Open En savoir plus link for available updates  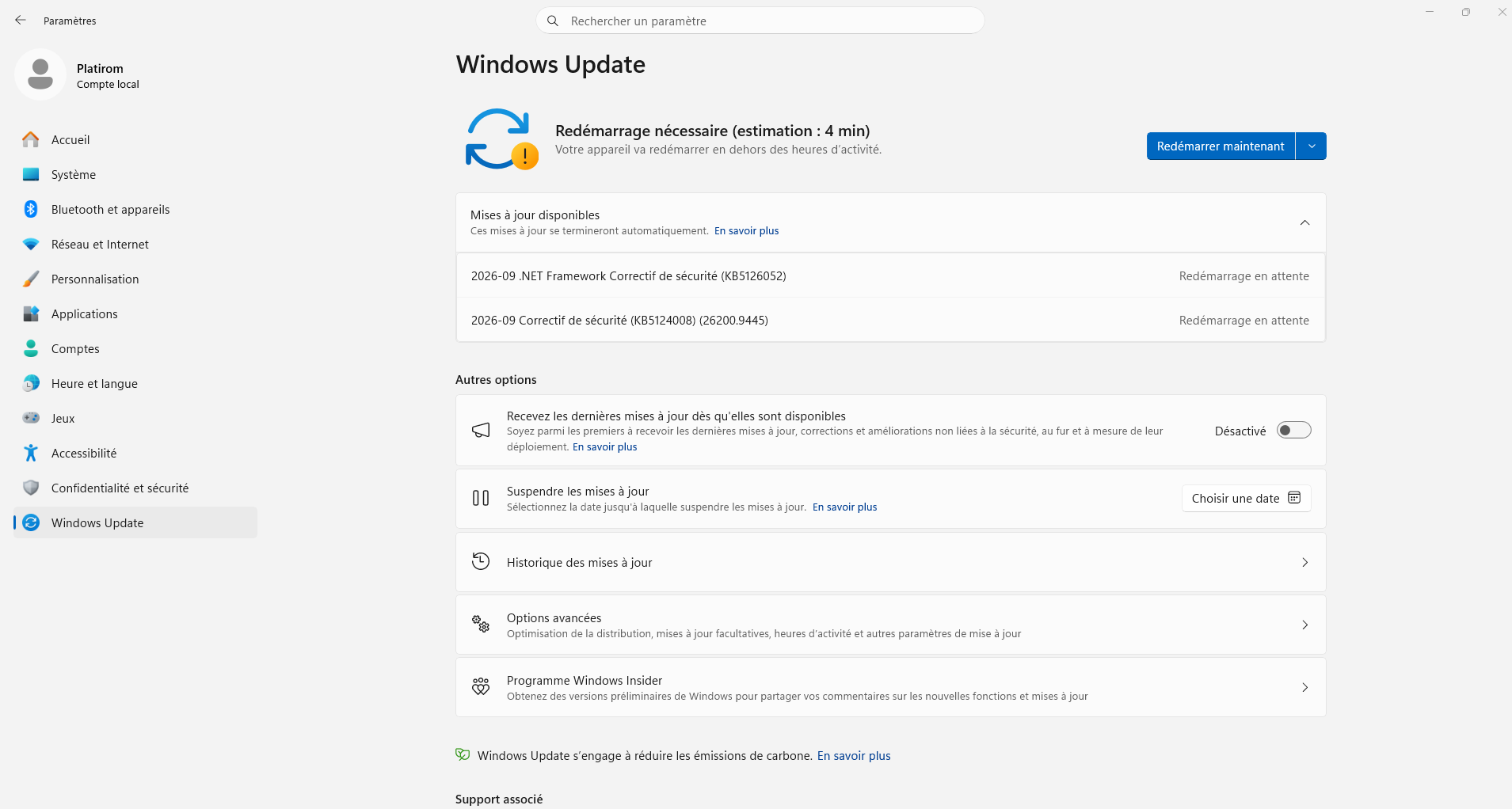click(746, 231)
